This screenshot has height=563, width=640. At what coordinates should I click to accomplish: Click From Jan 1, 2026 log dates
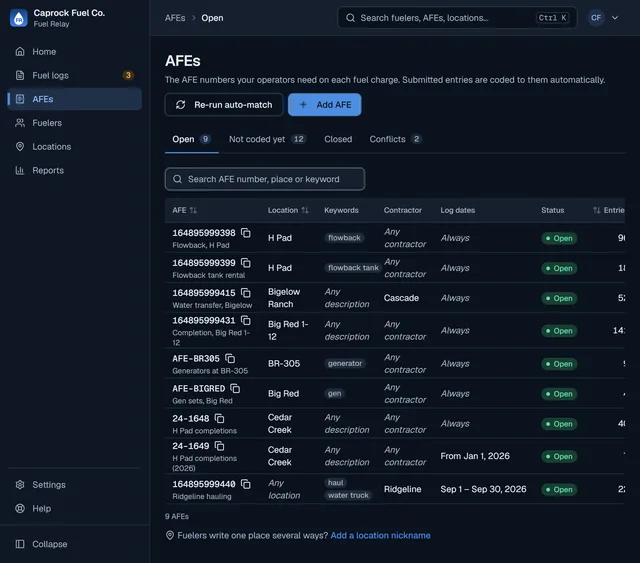click(475, 456)
